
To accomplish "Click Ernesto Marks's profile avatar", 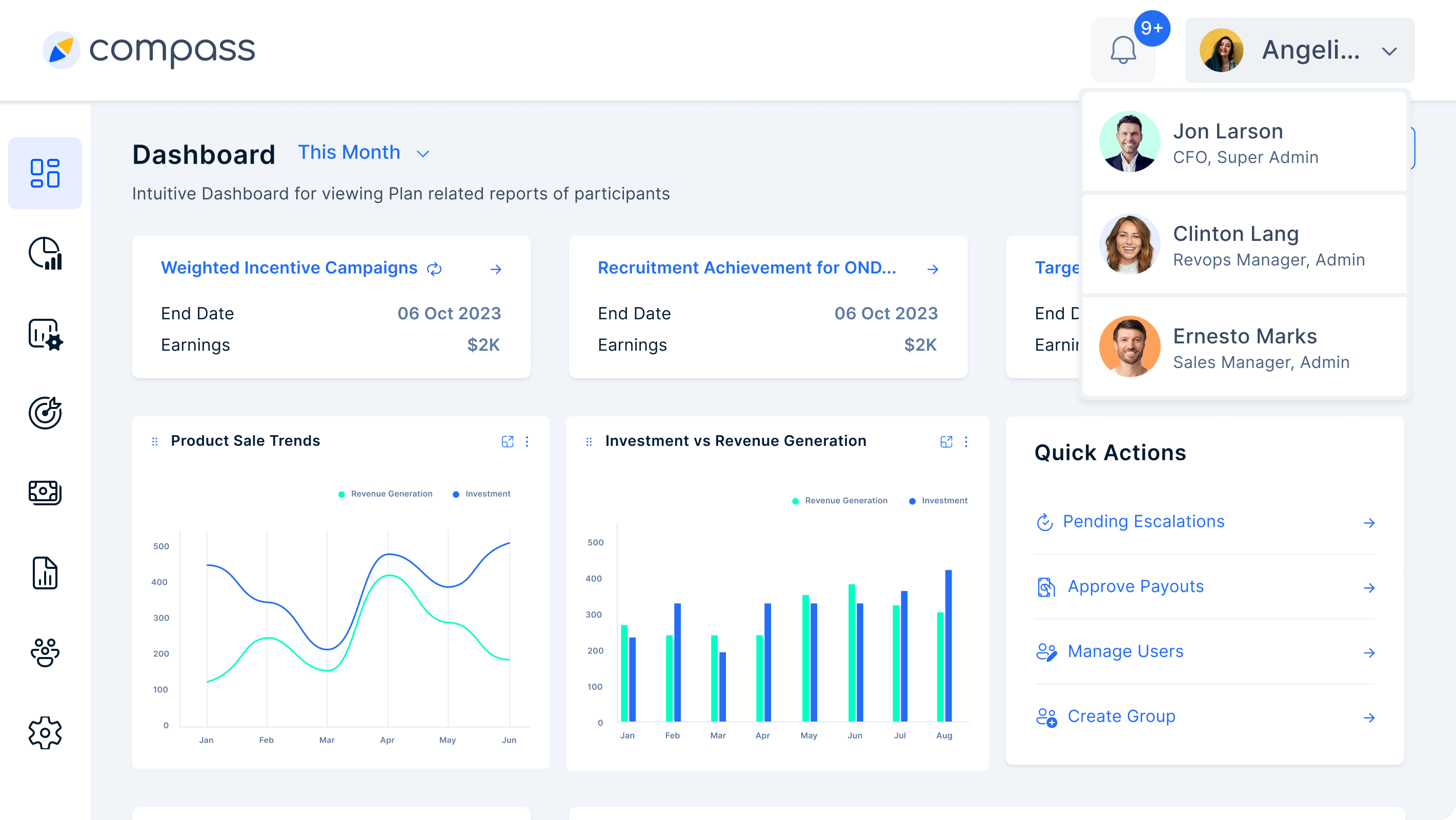I will click(x=1129, y=346).
